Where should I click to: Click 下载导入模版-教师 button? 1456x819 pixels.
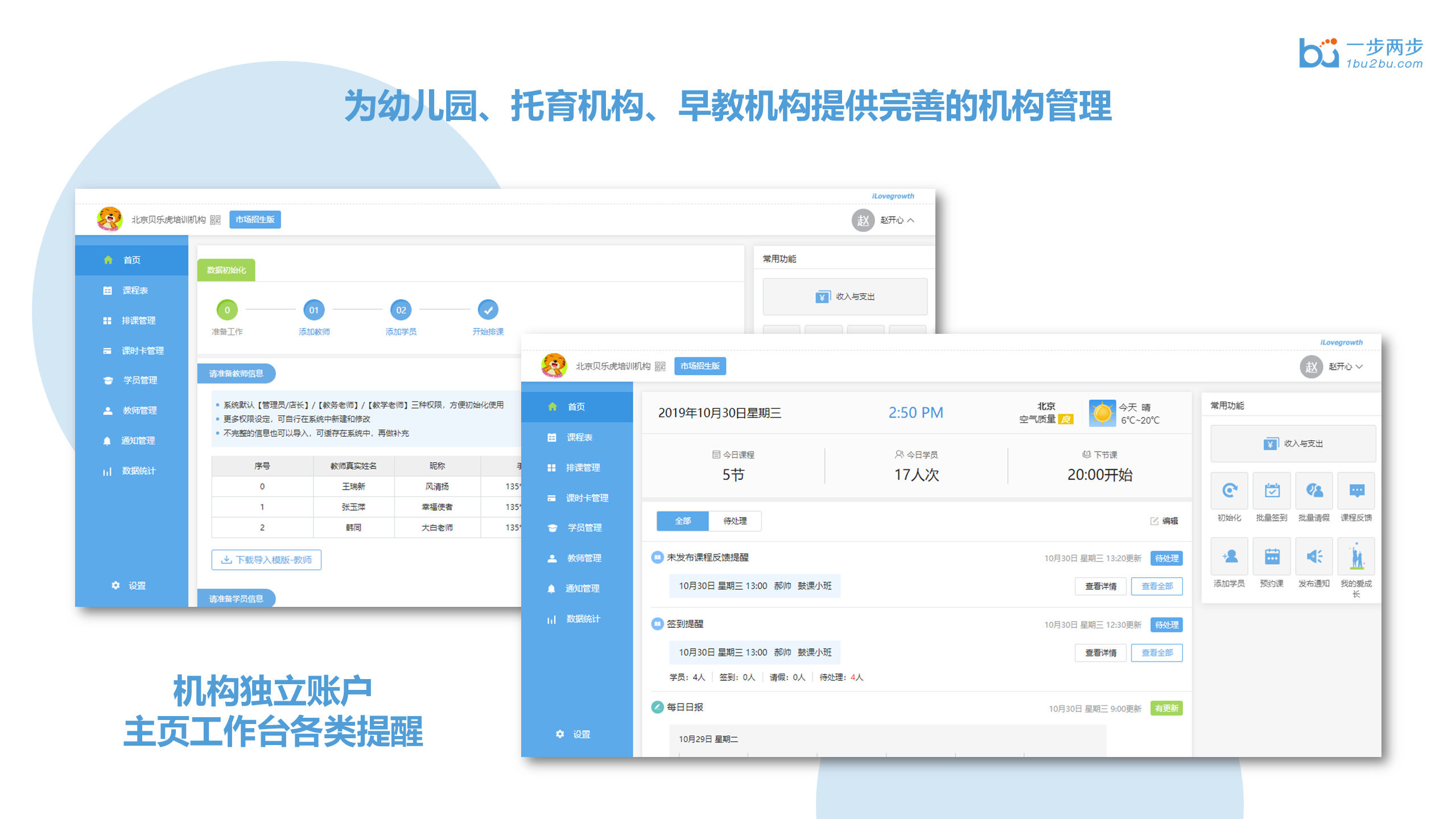coord(266,560)
